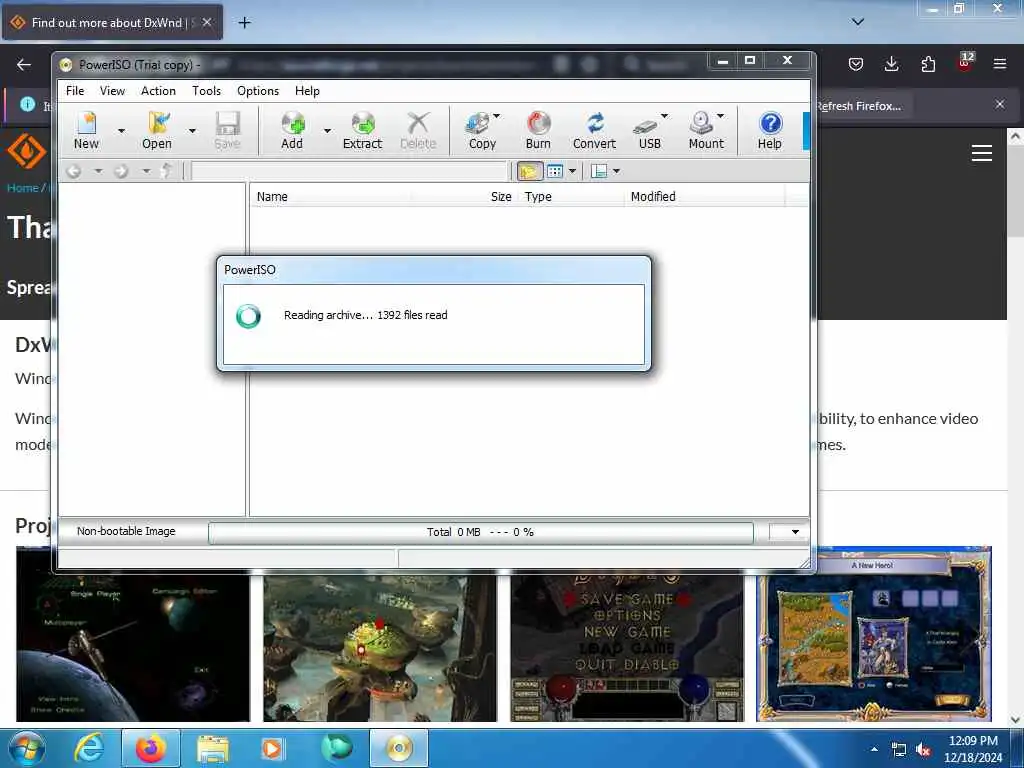Toggle the folder tree view icon
Viewport: 1024px width, 768px height.
530,171
